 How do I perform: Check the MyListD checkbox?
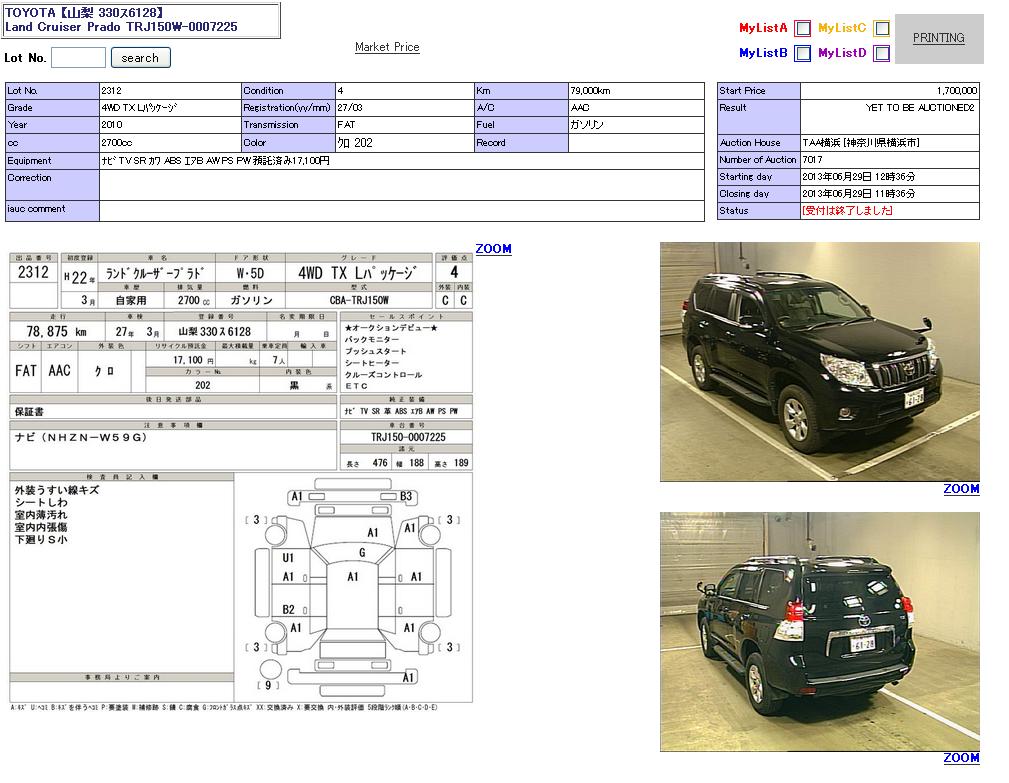pyautogui.click(x=881, y=54)
